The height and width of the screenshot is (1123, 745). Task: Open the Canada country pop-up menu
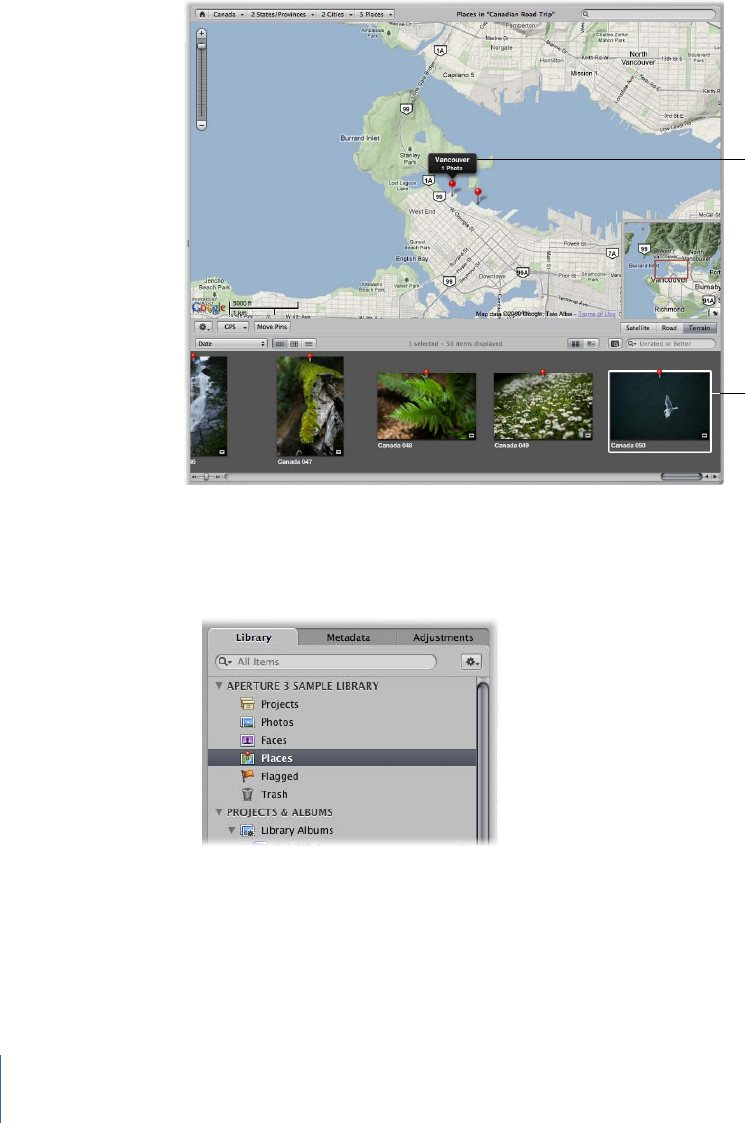click(228, 14)
